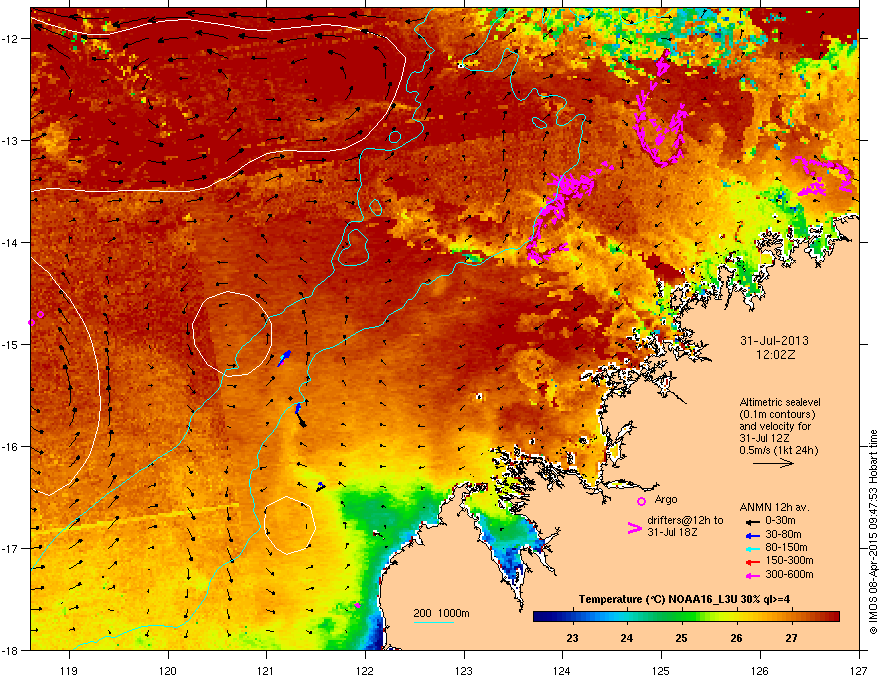The height and width of the screenshot is (680, 880).
Task: Click the '0.5m/s (1kt 24h)' text
Action: click(778, 450)
